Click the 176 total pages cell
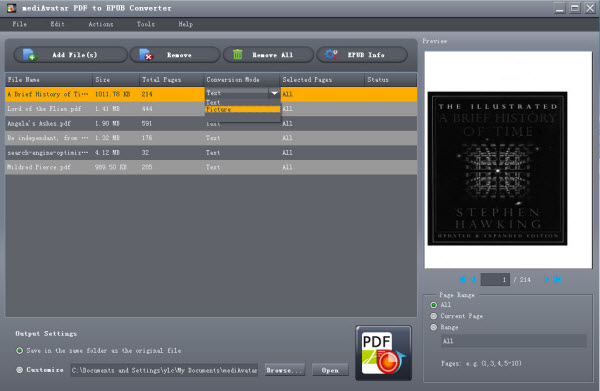The image size is (600, 391). click(x=147, y=138)
